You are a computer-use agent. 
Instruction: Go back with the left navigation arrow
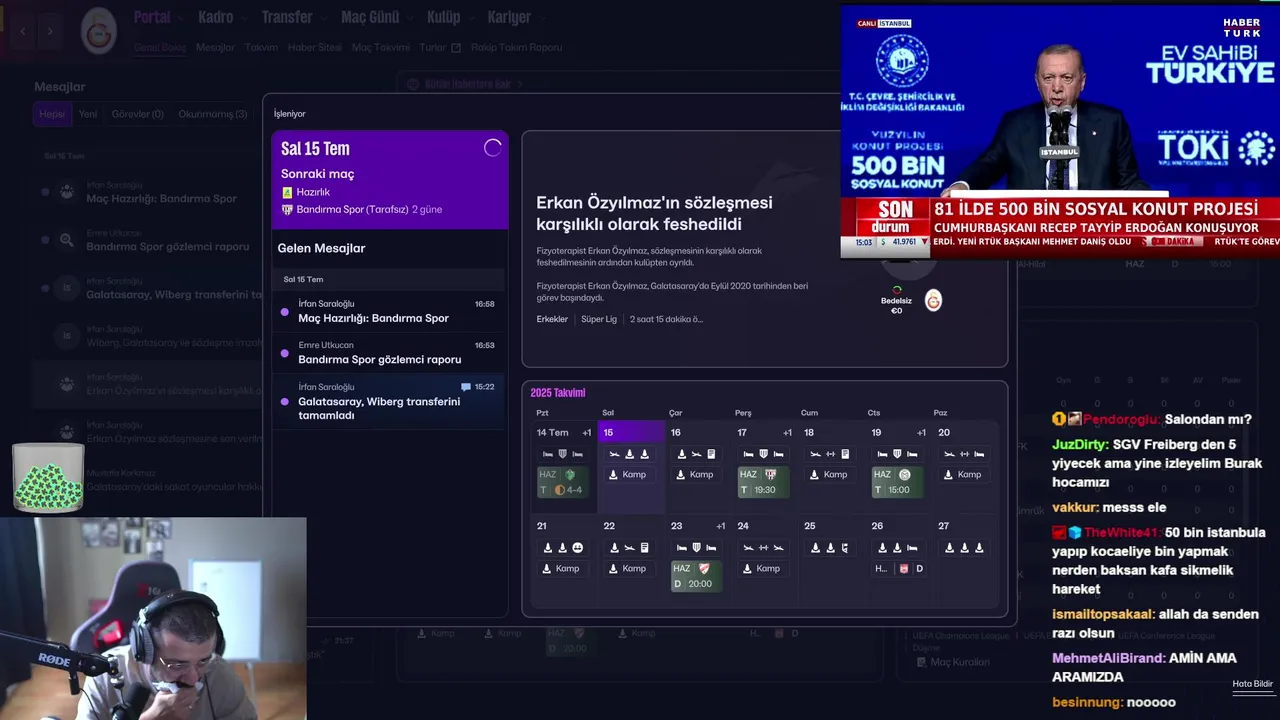tap(23, 31)
